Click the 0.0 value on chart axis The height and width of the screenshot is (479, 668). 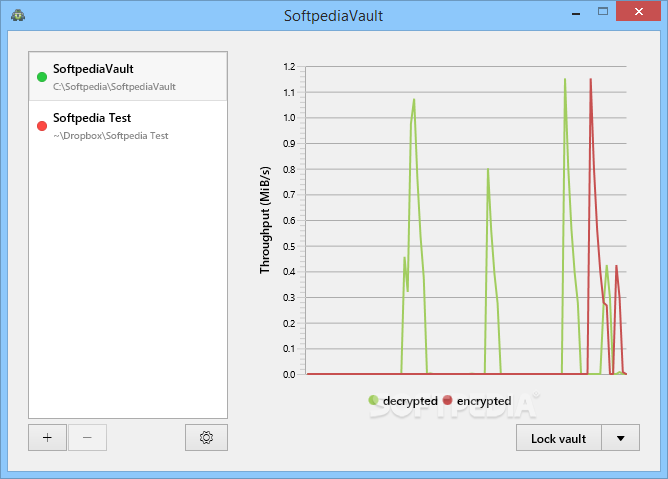tap(289, 375)
